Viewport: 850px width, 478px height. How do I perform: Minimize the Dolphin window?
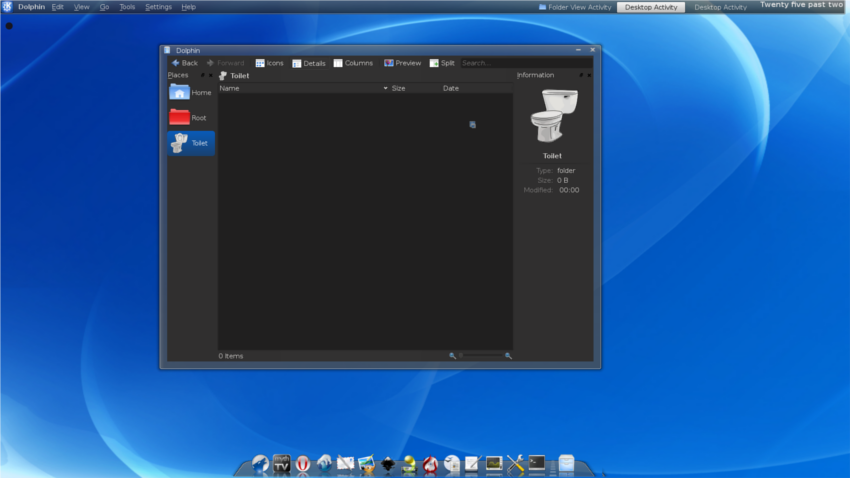(578, 50)
